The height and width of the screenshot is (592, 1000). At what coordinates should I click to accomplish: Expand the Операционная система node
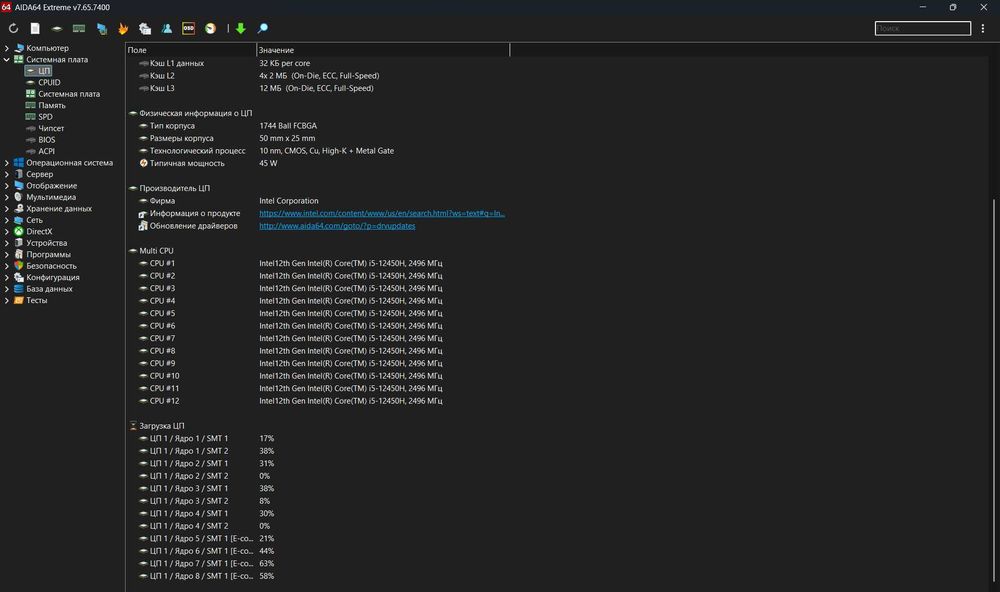tap(6, 163)
